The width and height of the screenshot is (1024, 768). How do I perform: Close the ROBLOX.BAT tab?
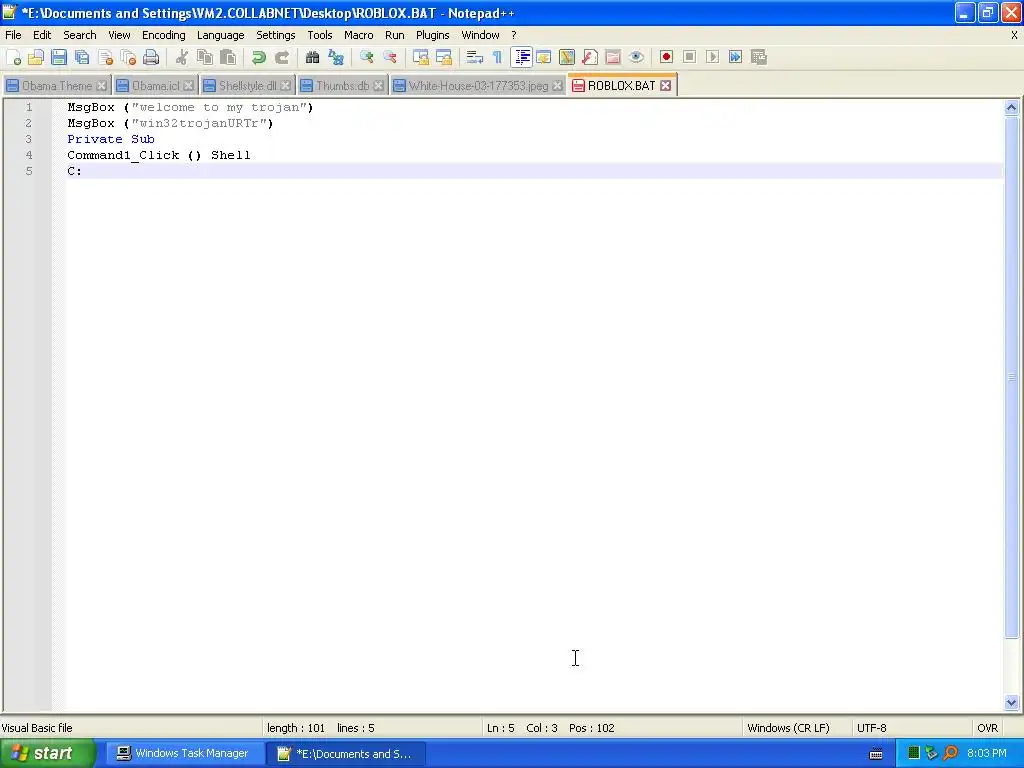665,86
